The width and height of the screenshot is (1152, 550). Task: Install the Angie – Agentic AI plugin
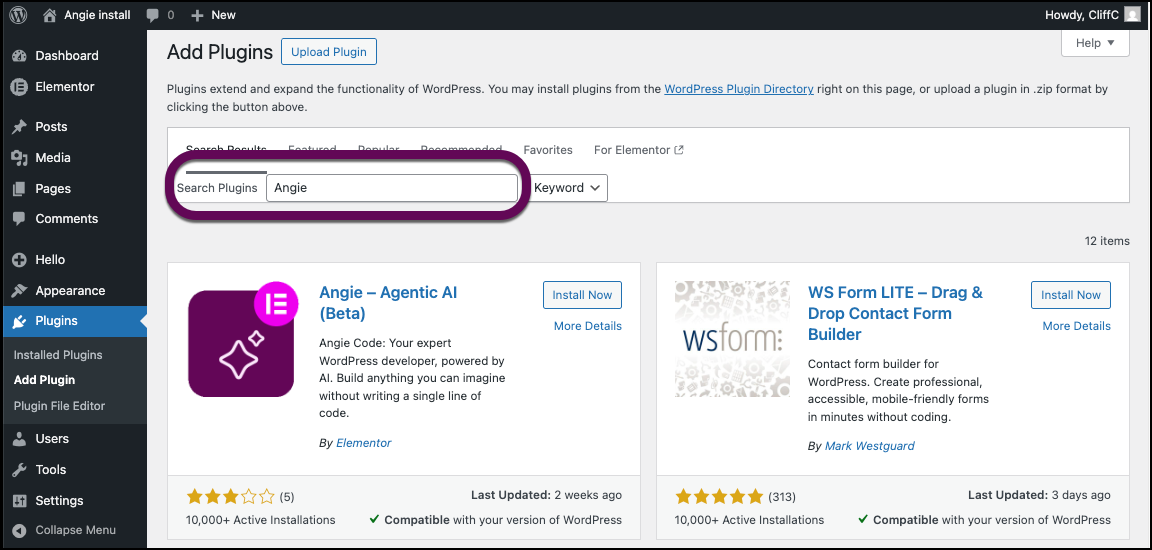pyautogui.click(x=582, y=295)
